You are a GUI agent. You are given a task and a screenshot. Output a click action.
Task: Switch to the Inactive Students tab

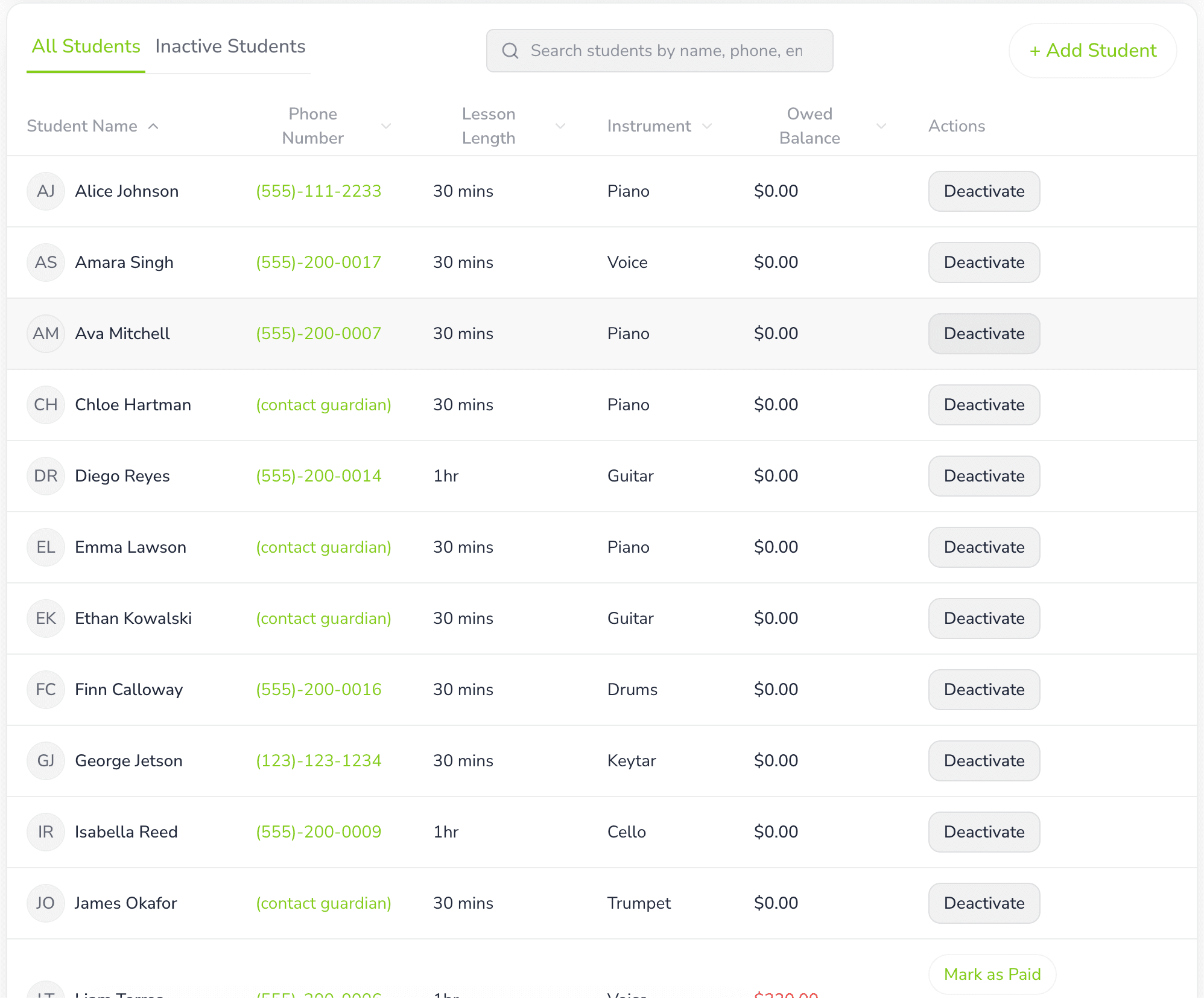(230, 46)
